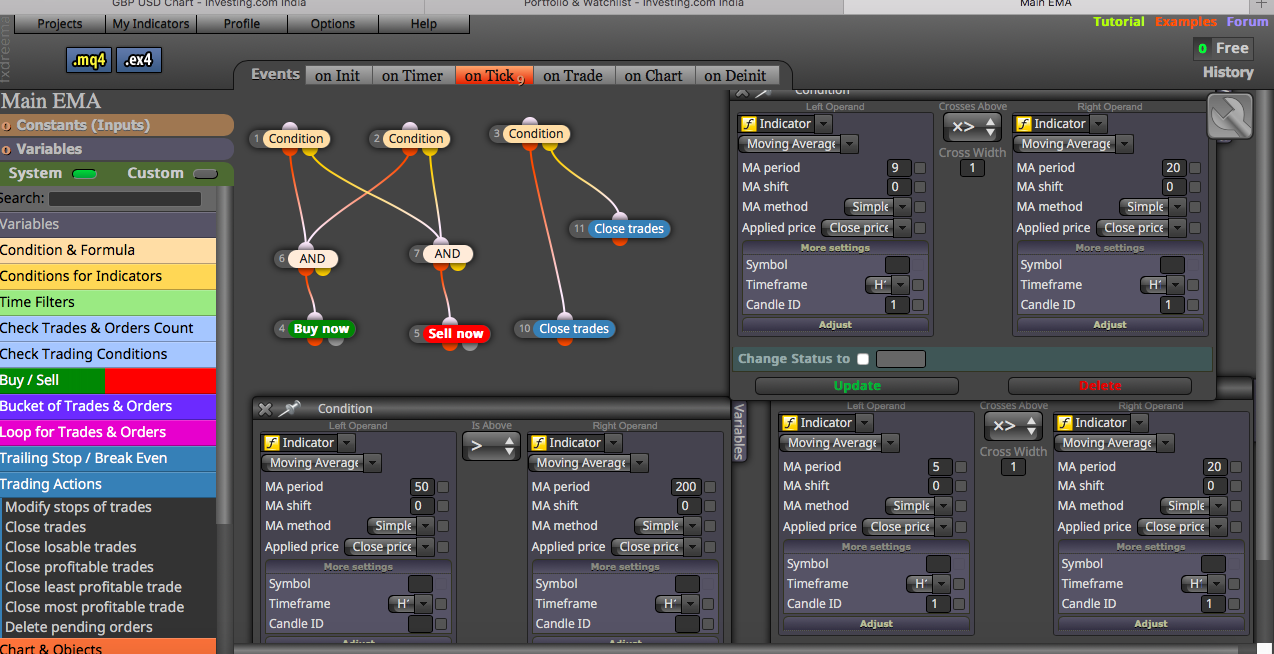Image resolution: width=1274 pixels, height=654 pixels.
Task: Select Delete pending orders in Trading Actions
Action: [x=79, y=627]
